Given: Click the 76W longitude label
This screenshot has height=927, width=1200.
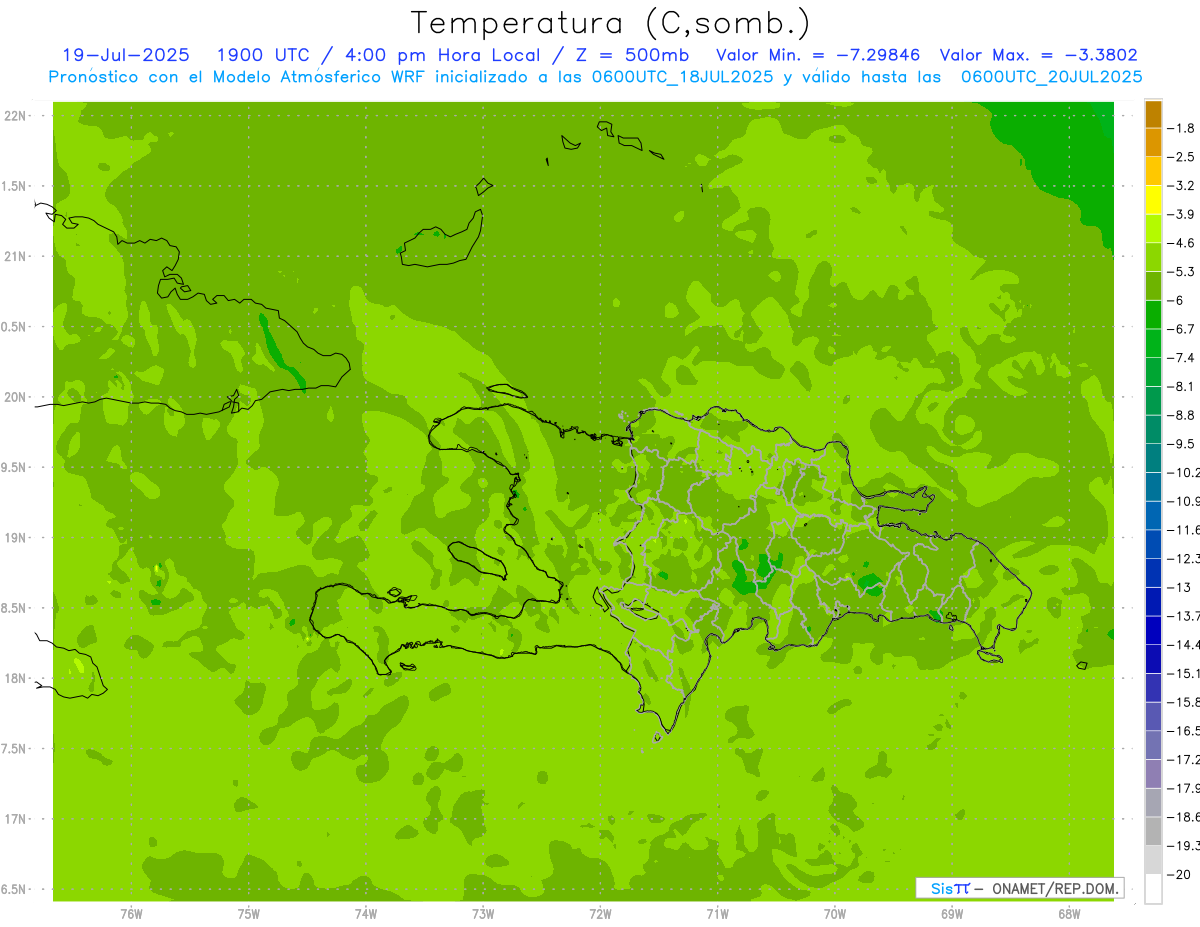Looking at the screenshot, I should 131,914.
